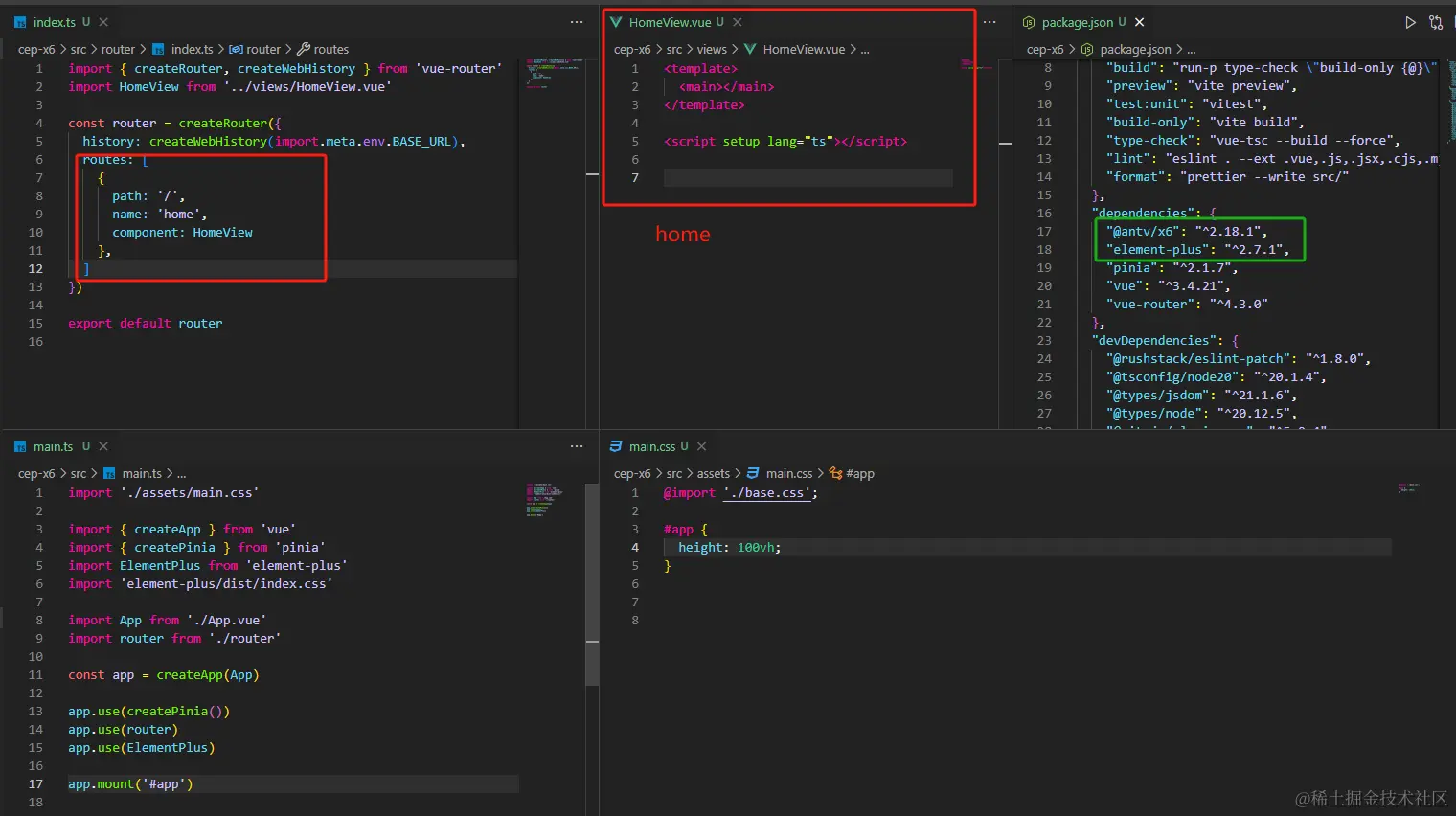Click '"vue-router"' version line in package.json

(1187, 304)
